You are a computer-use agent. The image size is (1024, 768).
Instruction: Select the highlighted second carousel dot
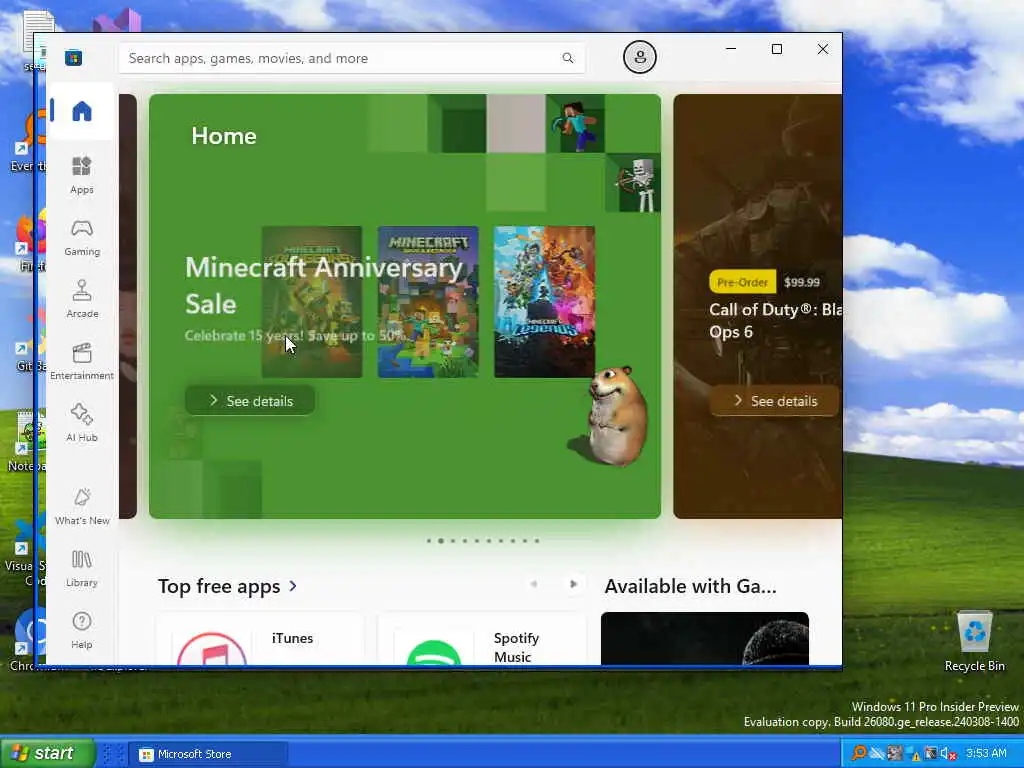coord(441,541)
